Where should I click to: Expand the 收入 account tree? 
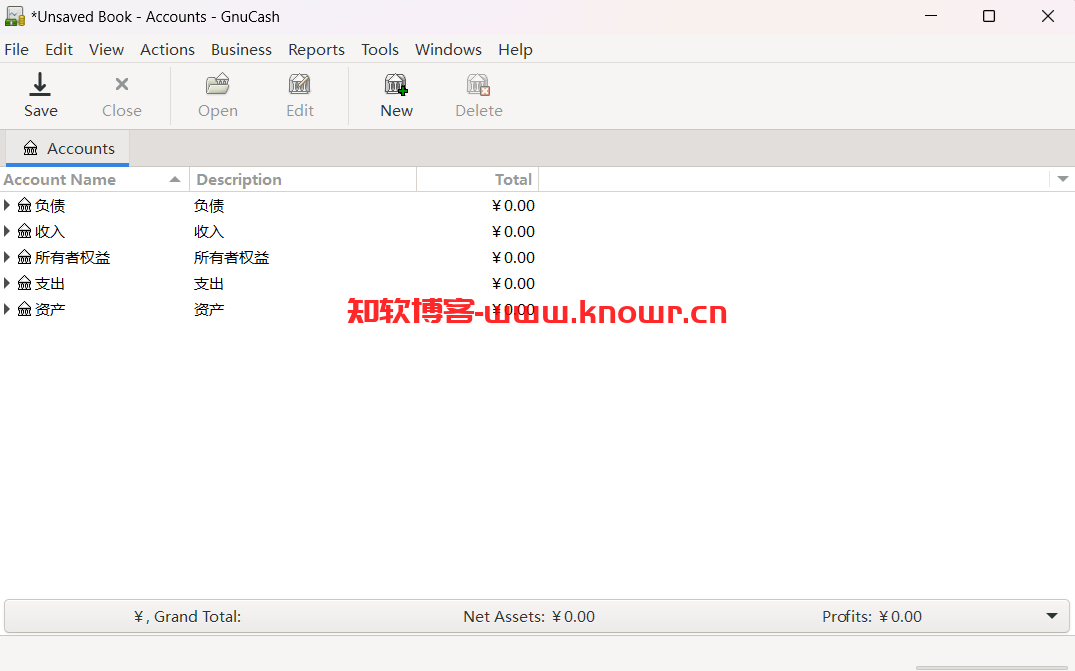(7, 231)
